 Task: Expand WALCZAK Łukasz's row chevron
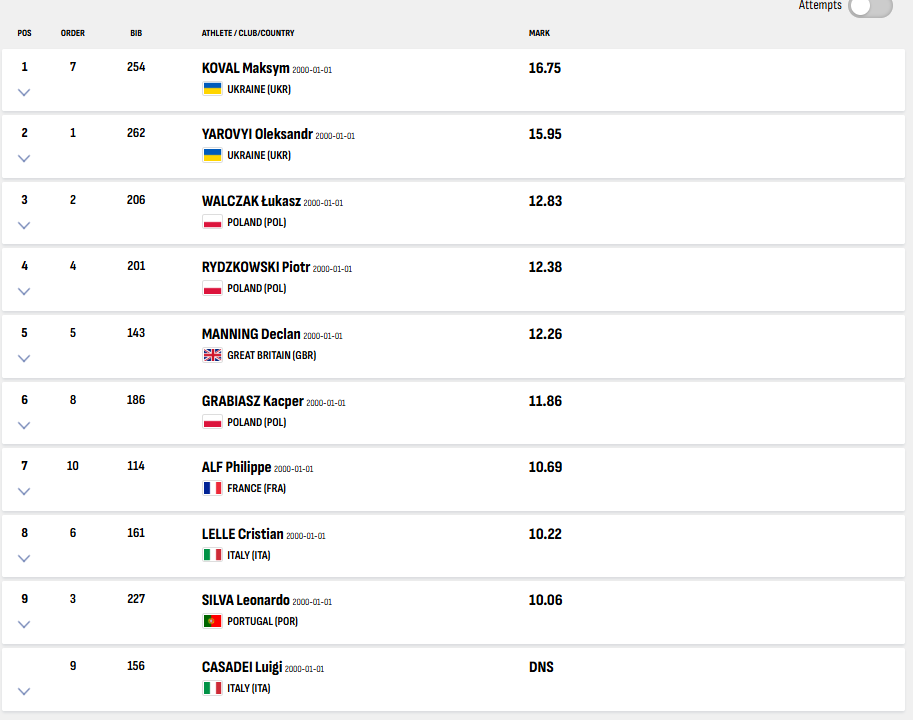coord(24,225)
